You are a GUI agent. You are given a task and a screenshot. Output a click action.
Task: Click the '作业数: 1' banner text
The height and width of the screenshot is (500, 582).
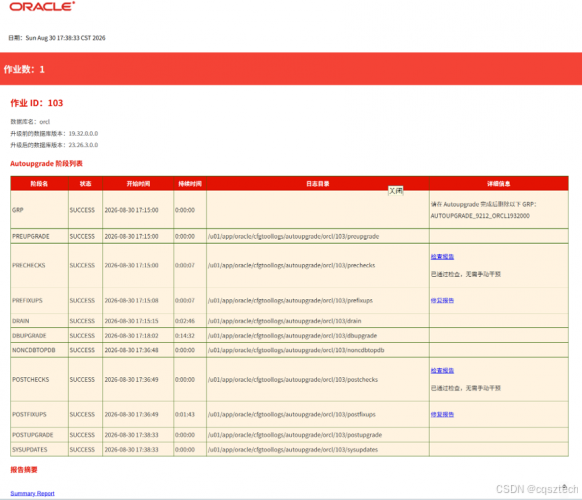pos(24,69)
